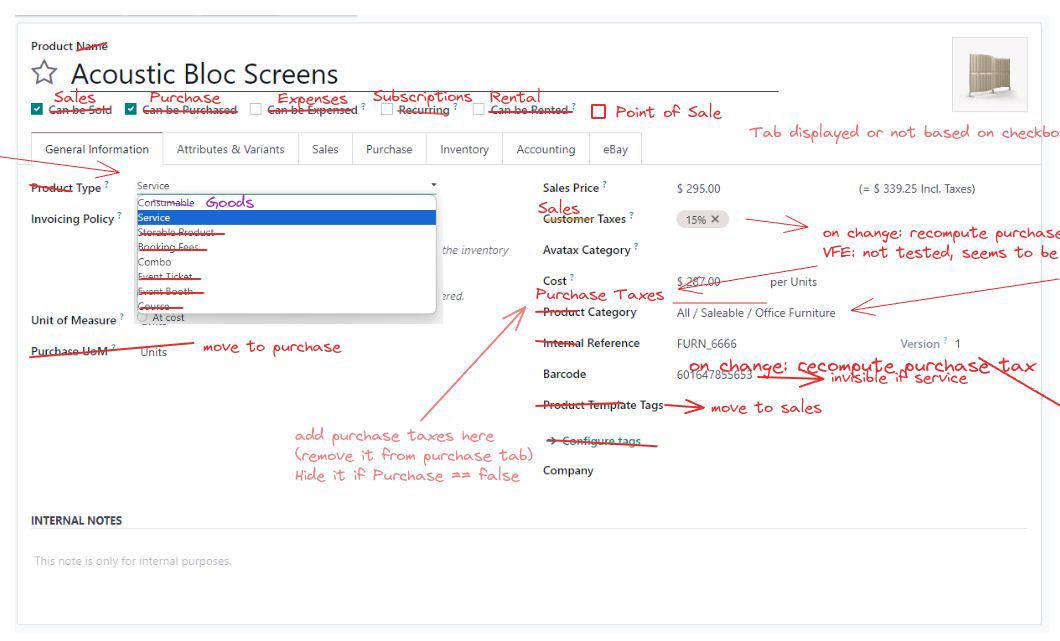Open the Accounting tab

545,149
